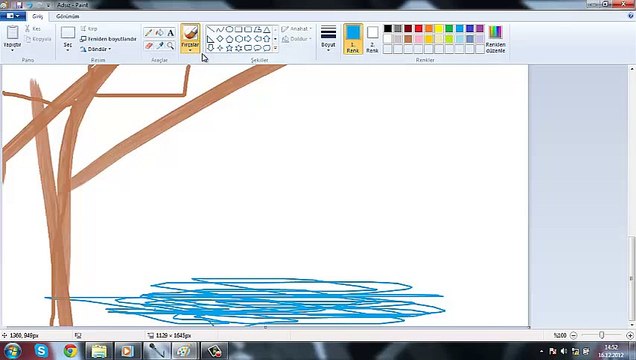The image size is (636, 360).
Task: Pick the brown color swatch
Action: 408,39
